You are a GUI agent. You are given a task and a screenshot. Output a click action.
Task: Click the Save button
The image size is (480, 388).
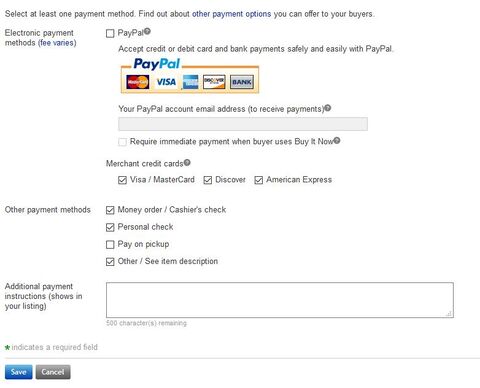pos(19,372)
